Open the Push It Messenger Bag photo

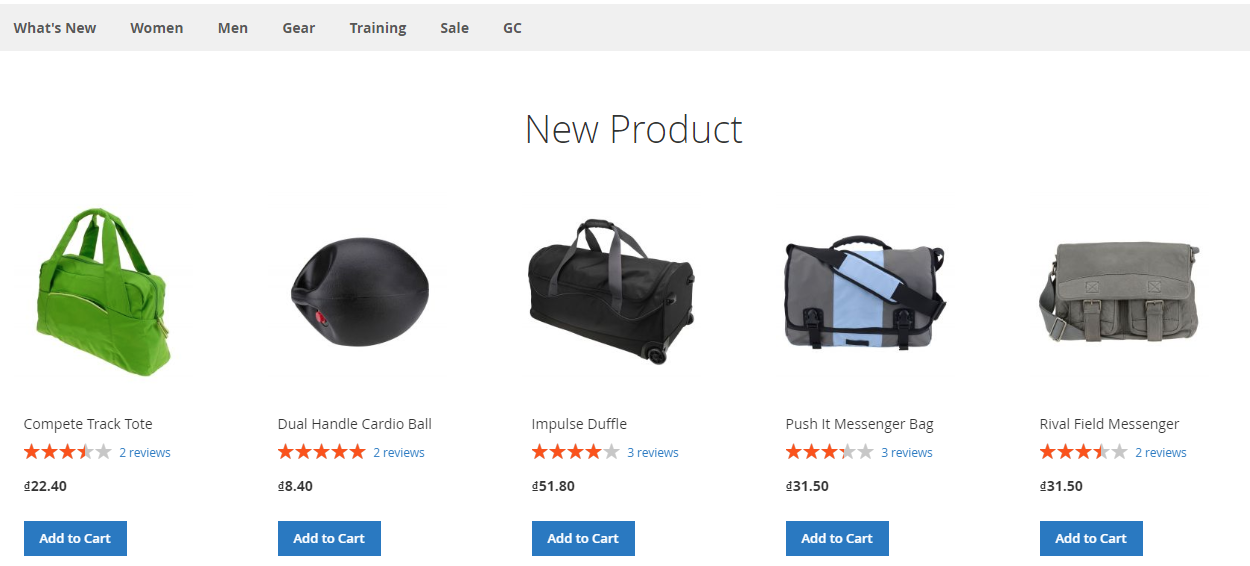pos(866,291)
